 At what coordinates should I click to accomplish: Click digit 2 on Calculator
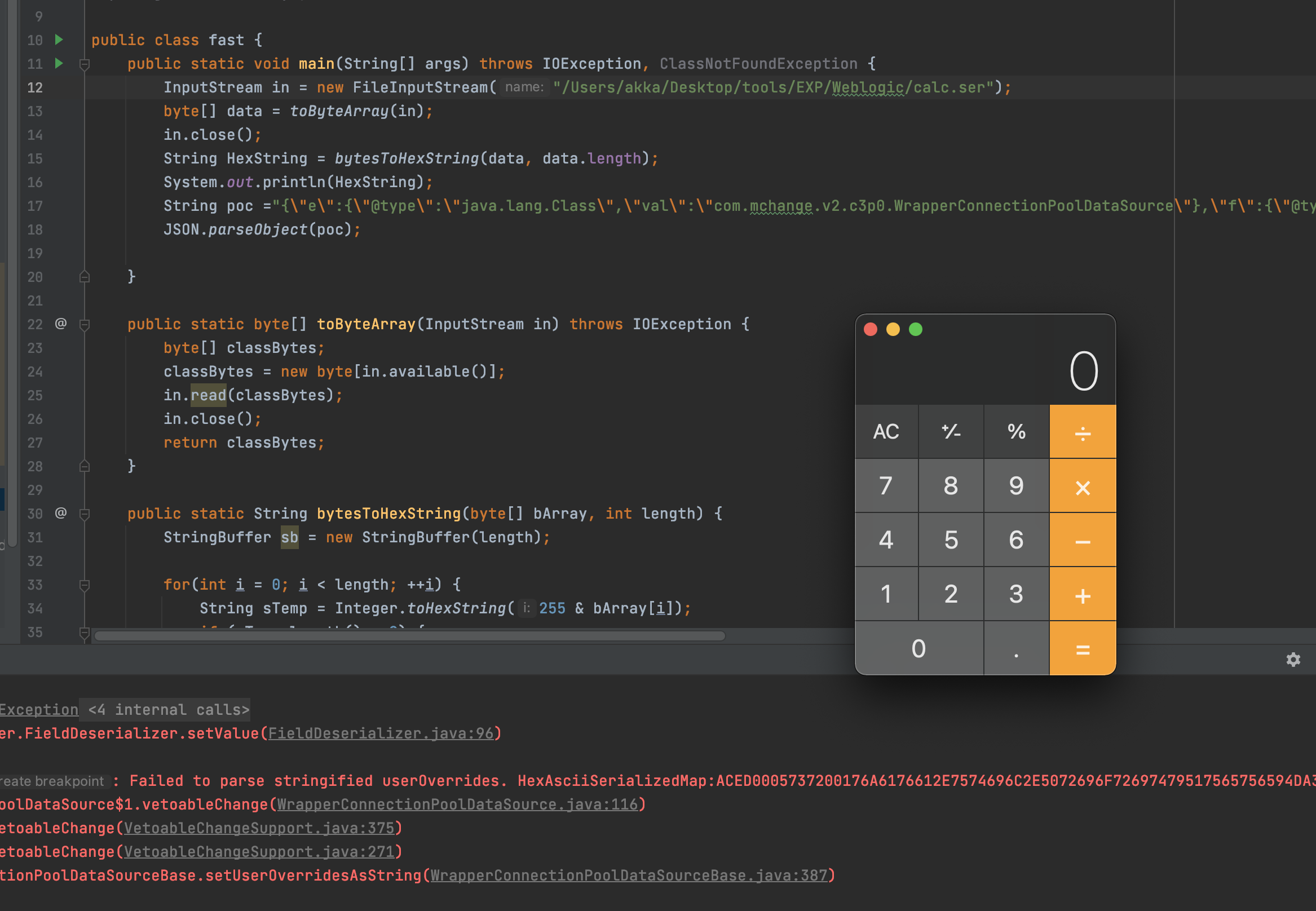point(951,594)
